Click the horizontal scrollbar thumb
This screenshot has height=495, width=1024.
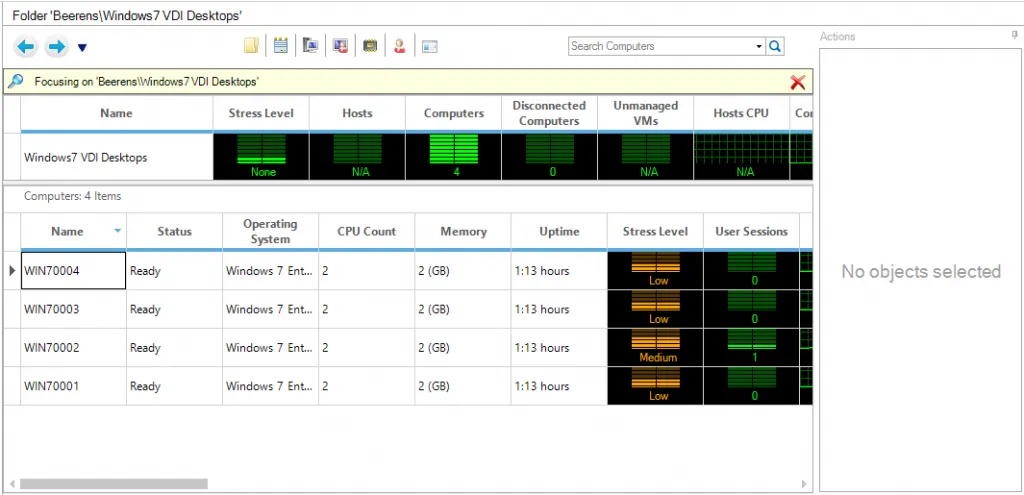pyautogui.click(x=114, y=484)
